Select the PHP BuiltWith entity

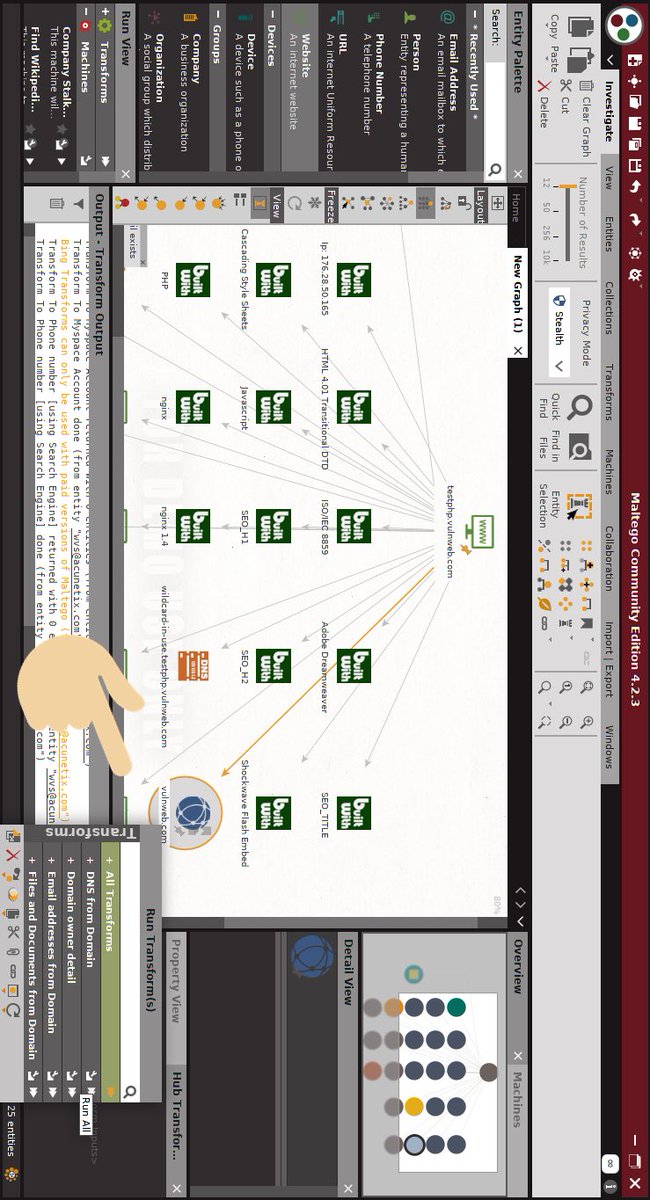193,279
